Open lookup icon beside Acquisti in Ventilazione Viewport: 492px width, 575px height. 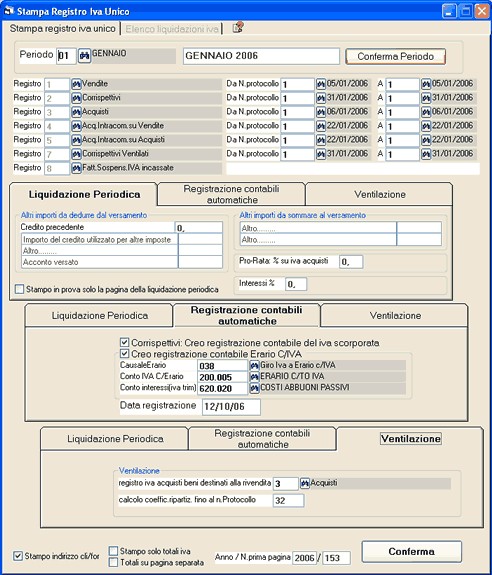click(x=305, y=483)
